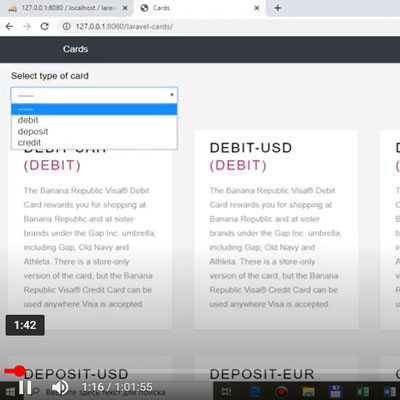Open the red record app in the taskbar

[x=282, y=391]
